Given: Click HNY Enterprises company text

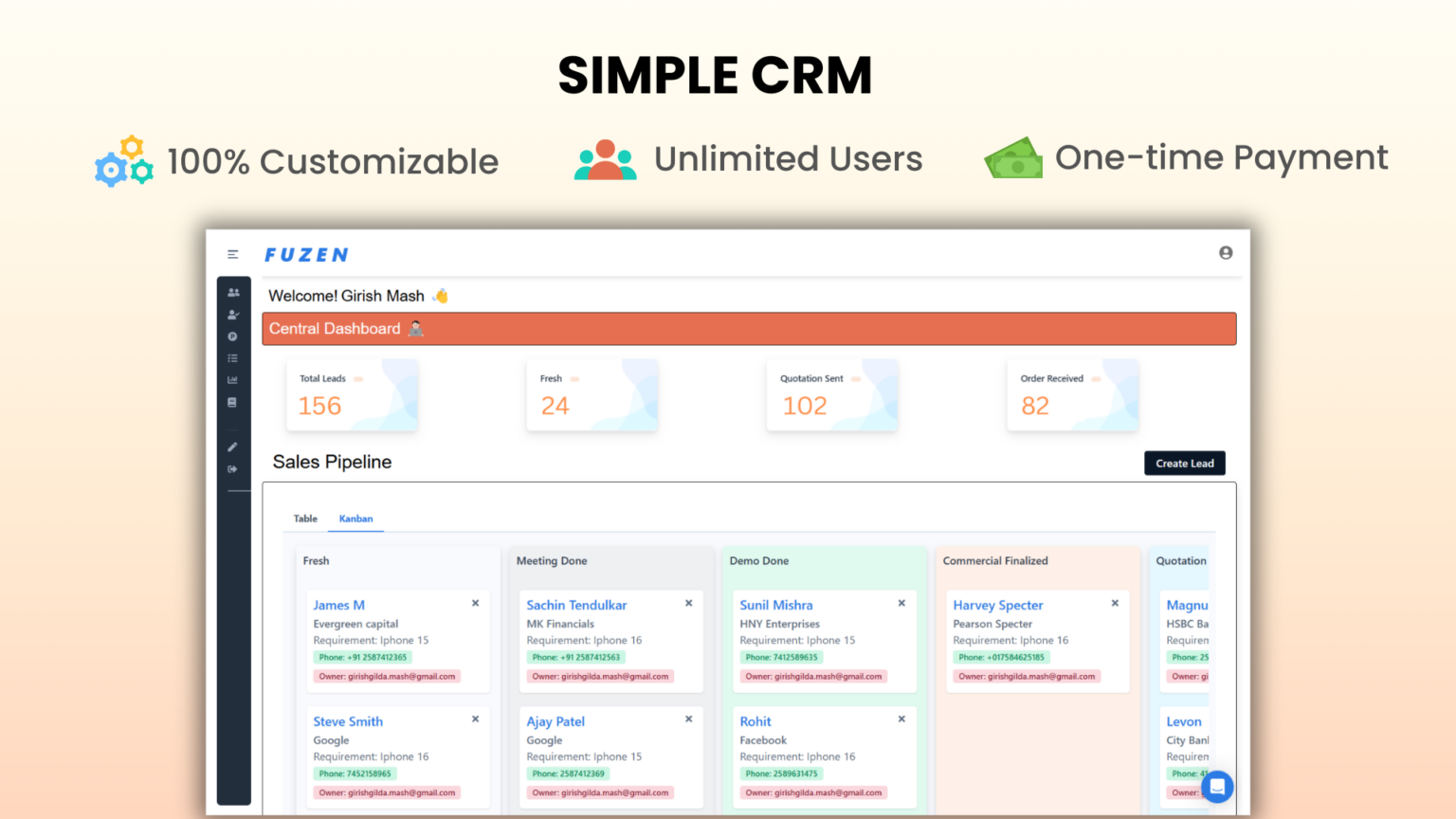Looking at the screenshot, I should tap(779, 624).
